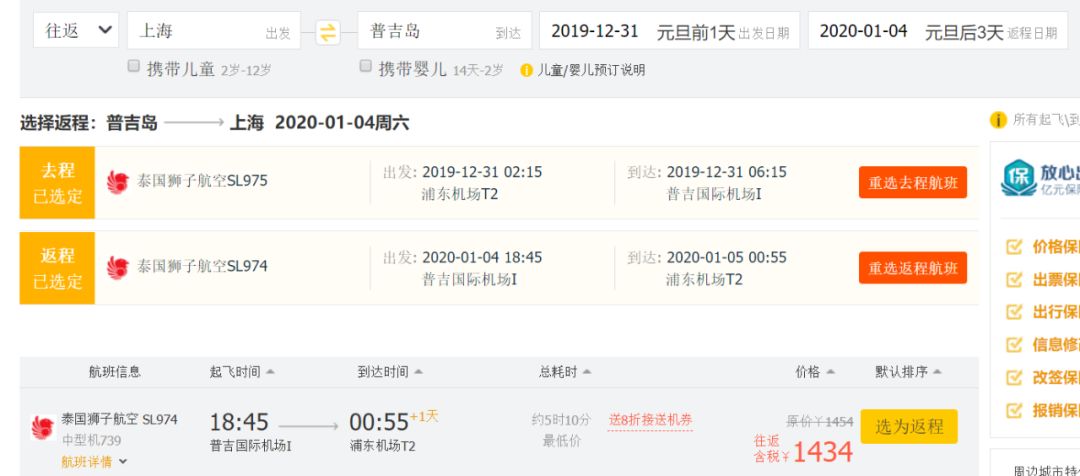Click 选为返程 button for SL974

pos(909,426)
